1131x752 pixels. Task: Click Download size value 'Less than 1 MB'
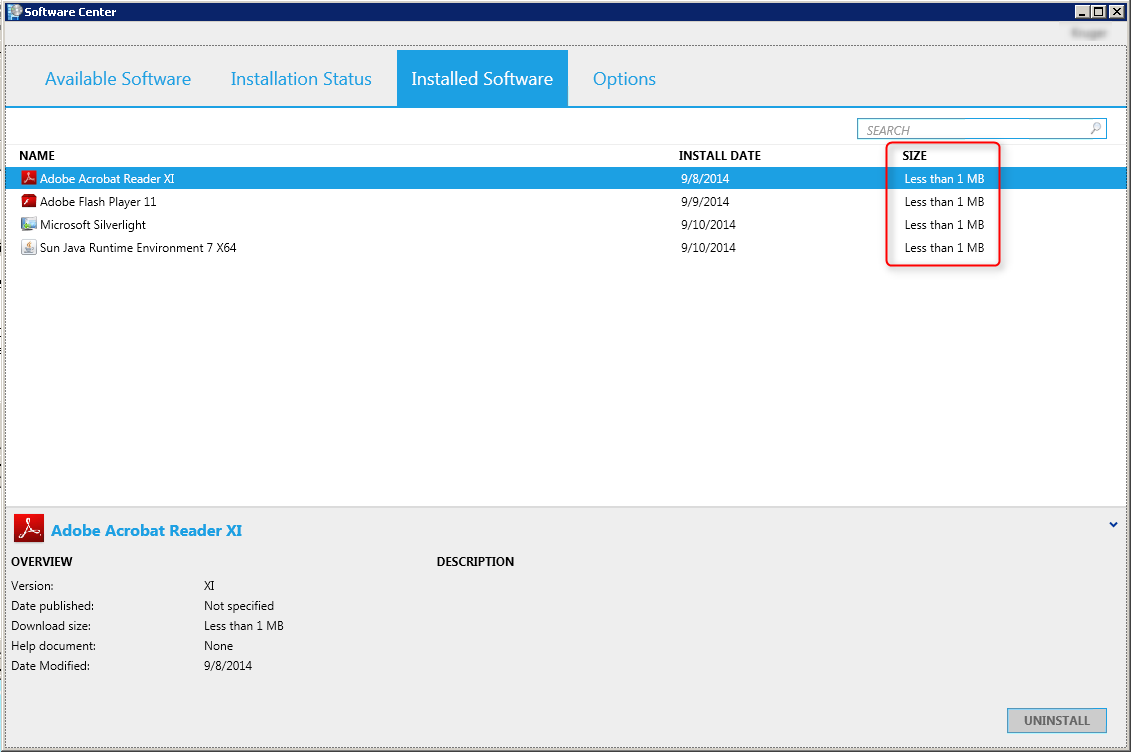[x=244, y=626]
